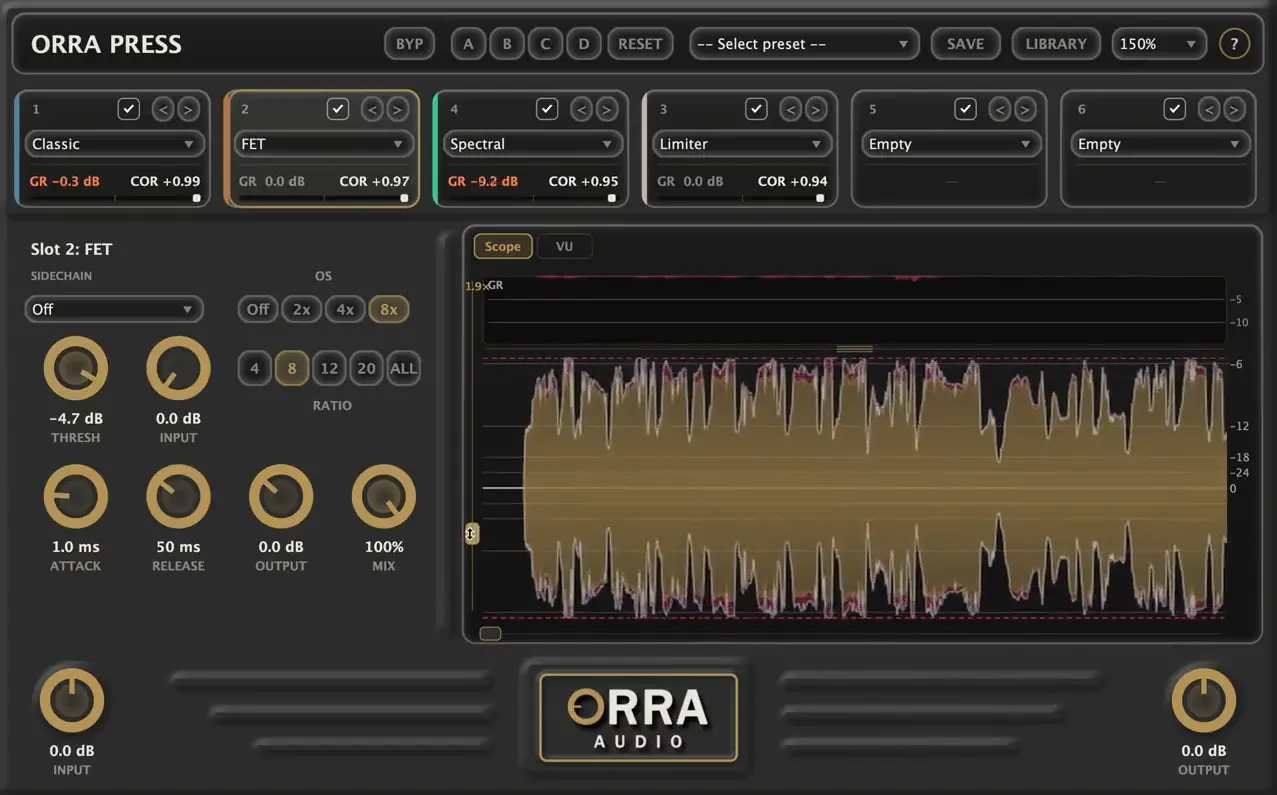
Task: Click the GR meter bar in Spectral slot
Action: pos(533,198)
